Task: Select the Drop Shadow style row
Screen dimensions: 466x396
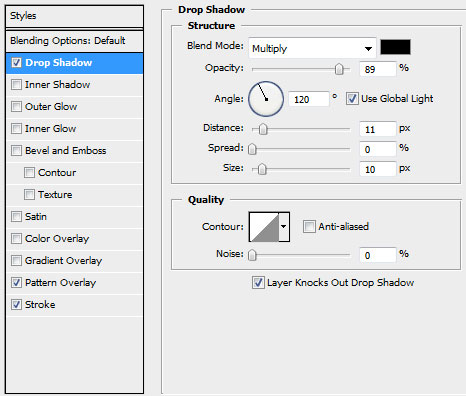Action: 74,63
